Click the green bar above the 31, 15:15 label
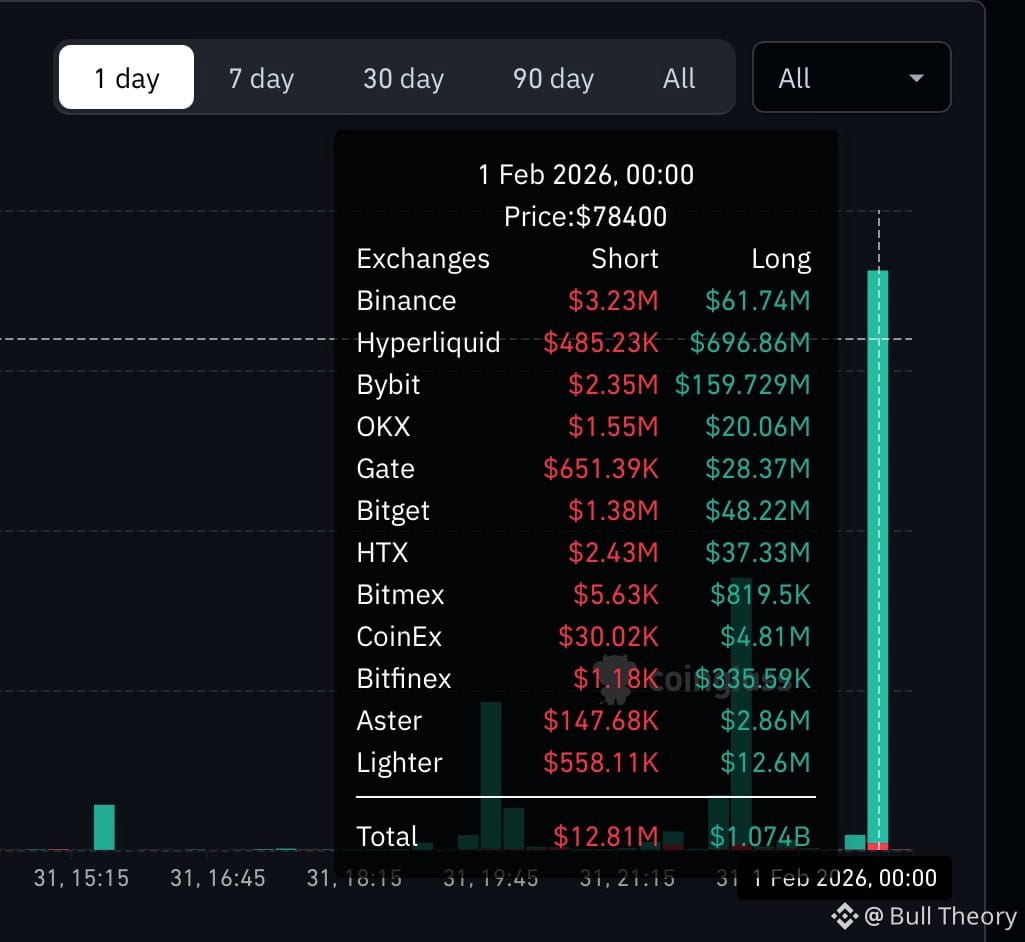Screen dimensions: 1025x942 coord(104,827)
